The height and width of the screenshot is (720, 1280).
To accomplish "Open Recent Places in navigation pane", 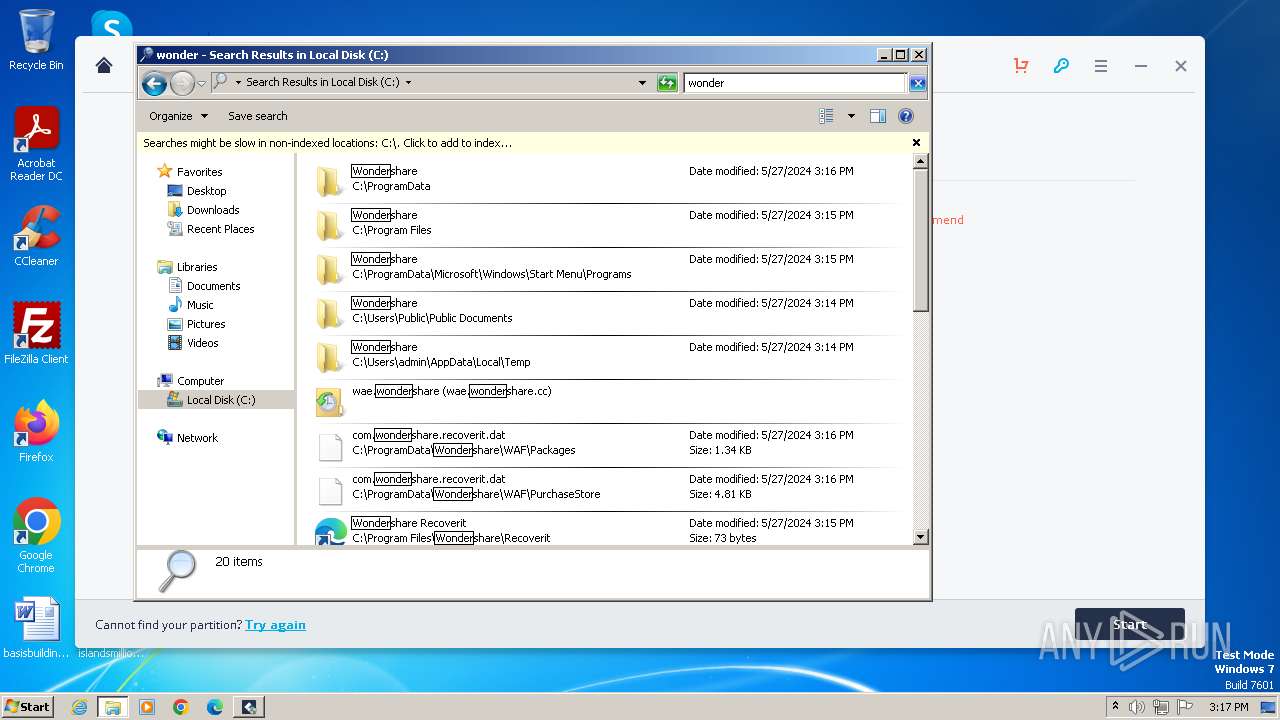I will 220,229.
